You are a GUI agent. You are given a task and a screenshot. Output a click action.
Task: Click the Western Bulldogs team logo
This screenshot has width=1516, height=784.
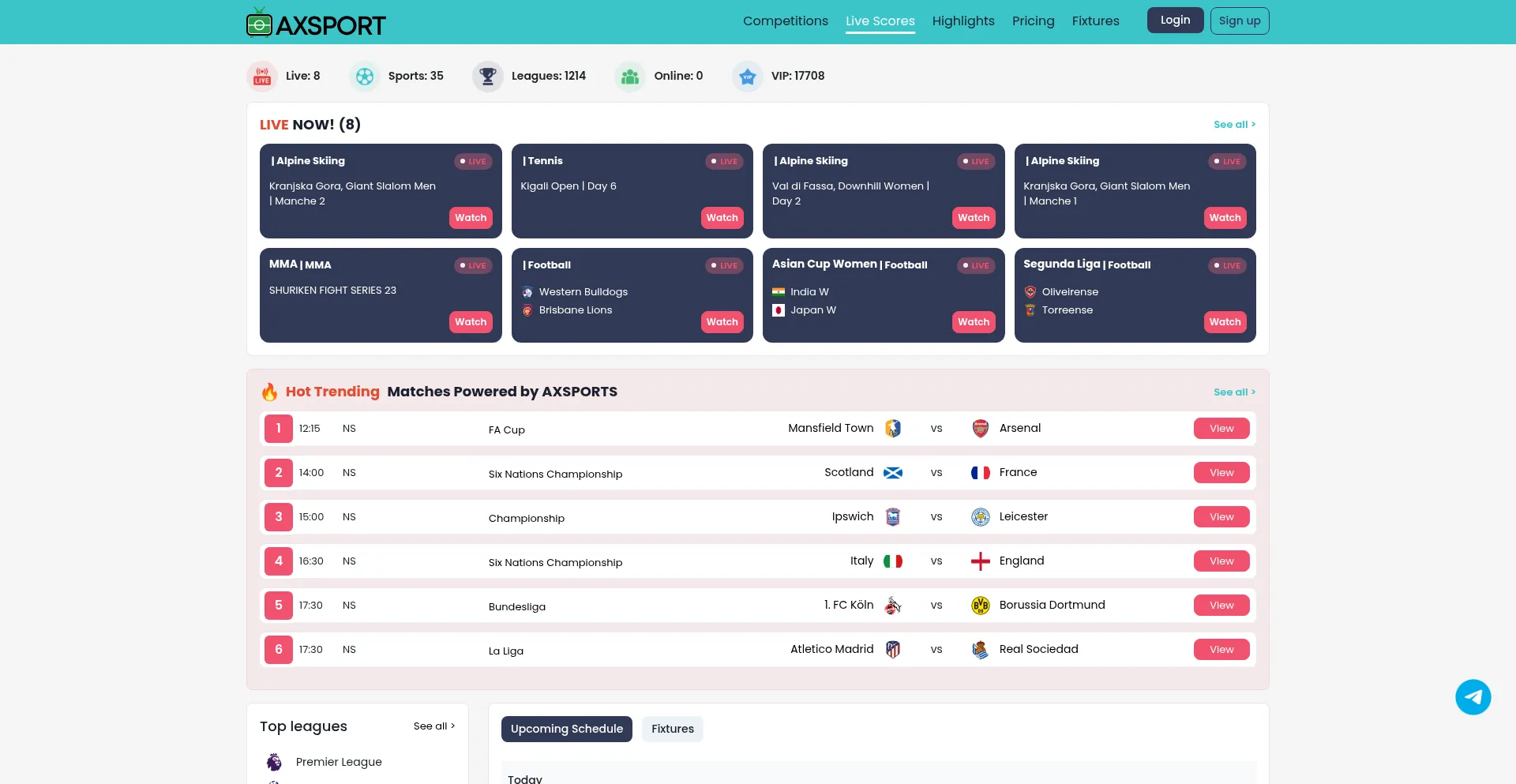[527, 292]
